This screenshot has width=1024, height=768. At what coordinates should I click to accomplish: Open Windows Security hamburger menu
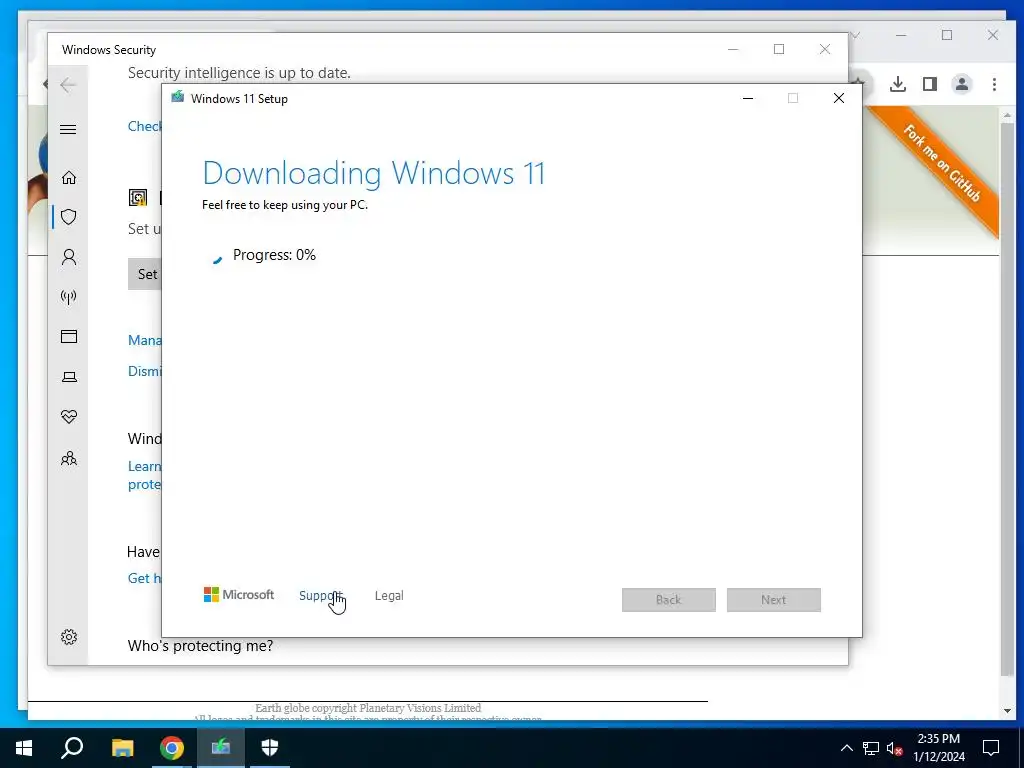(x=68, y=129)
